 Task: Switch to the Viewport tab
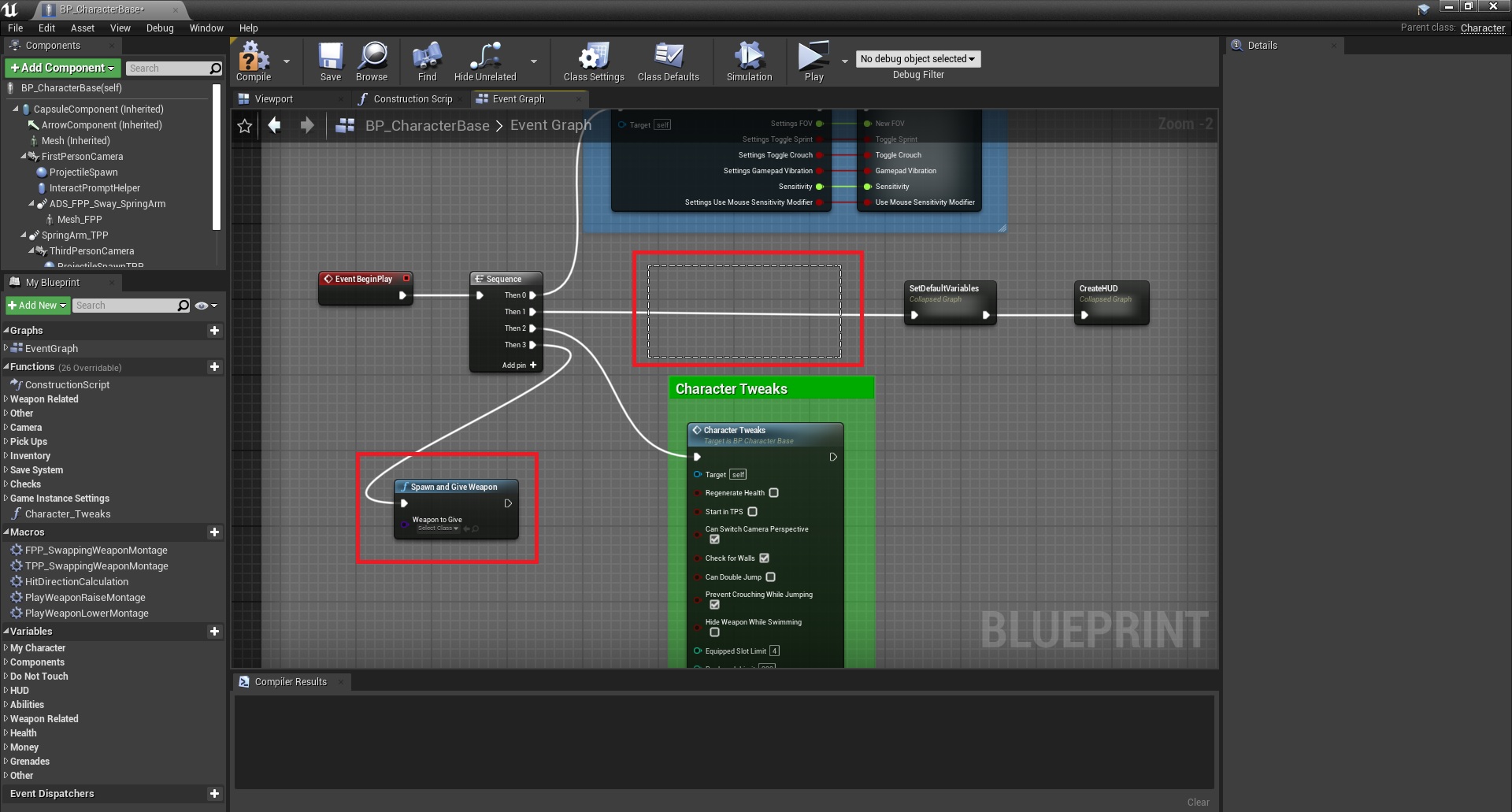coord(273,99)
